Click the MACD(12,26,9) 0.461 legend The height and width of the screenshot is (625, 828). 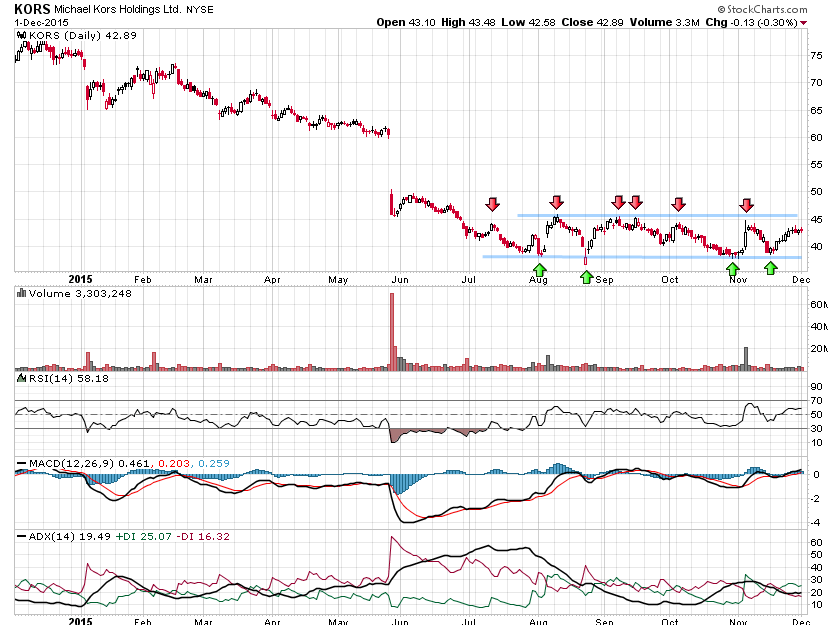click(89, 463)
